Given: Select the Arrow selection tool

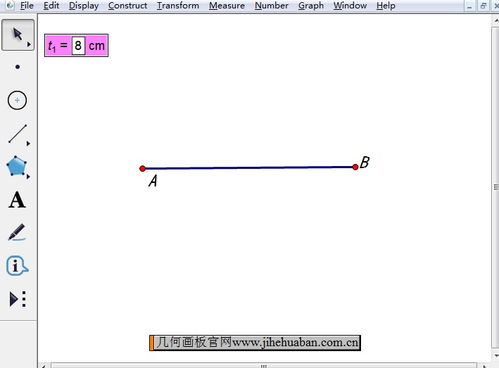Looking at the screenshot, I should tap(18, 35).
